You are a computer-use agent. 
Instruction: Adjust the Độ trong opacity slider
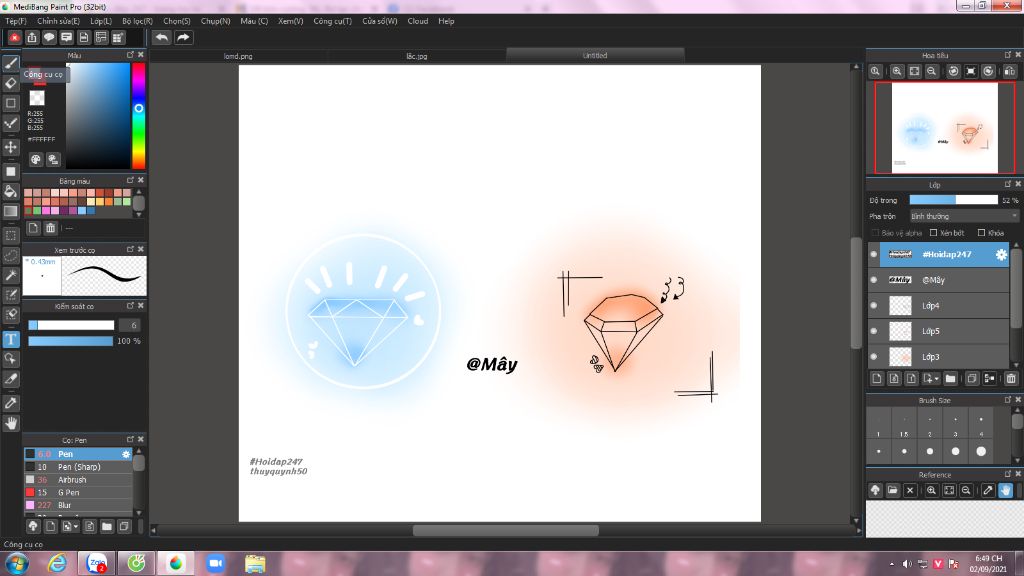click(x=953, y=200)
